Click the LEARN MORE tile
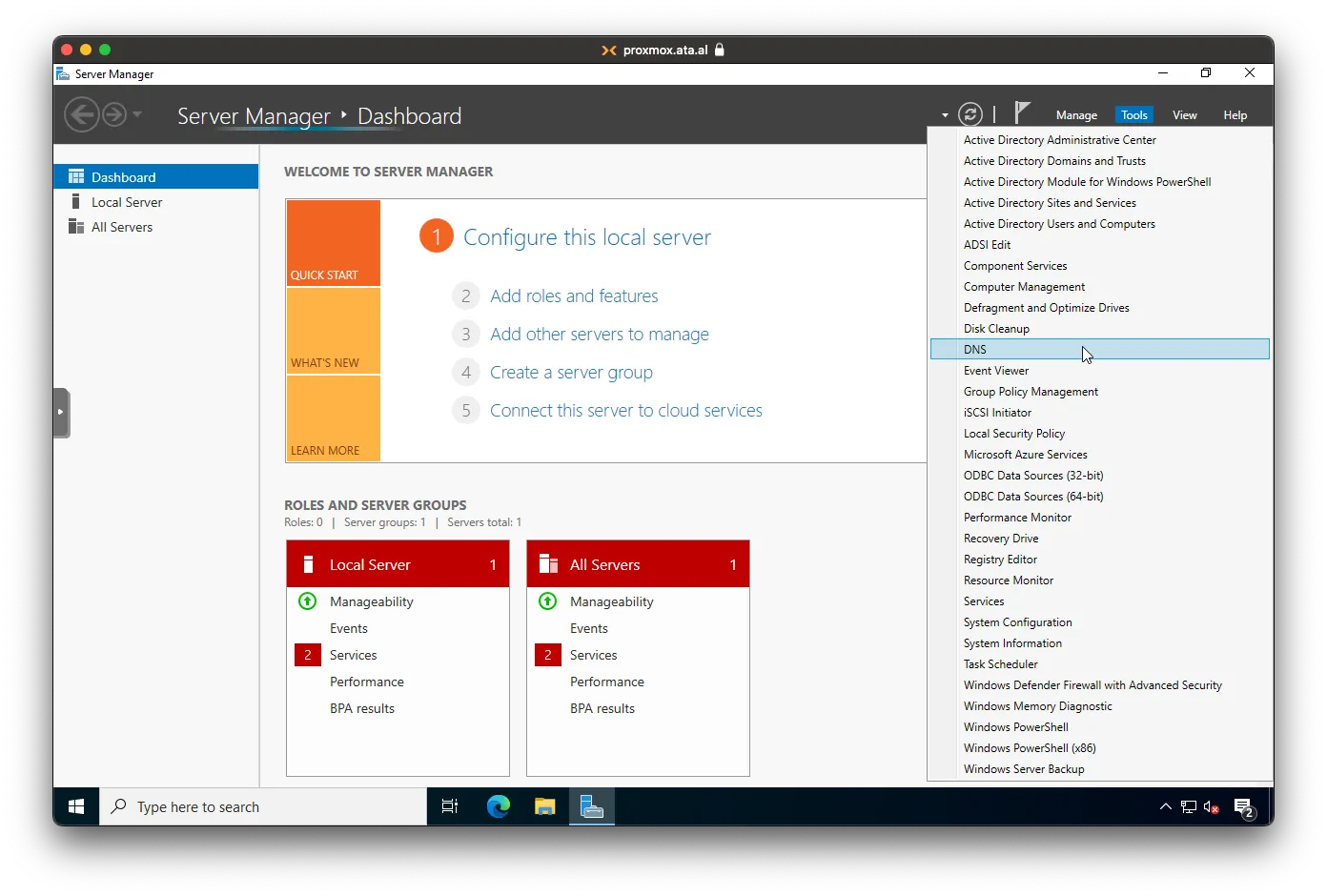Viewport: 1327px width, 896px height. tap(334, 418)
